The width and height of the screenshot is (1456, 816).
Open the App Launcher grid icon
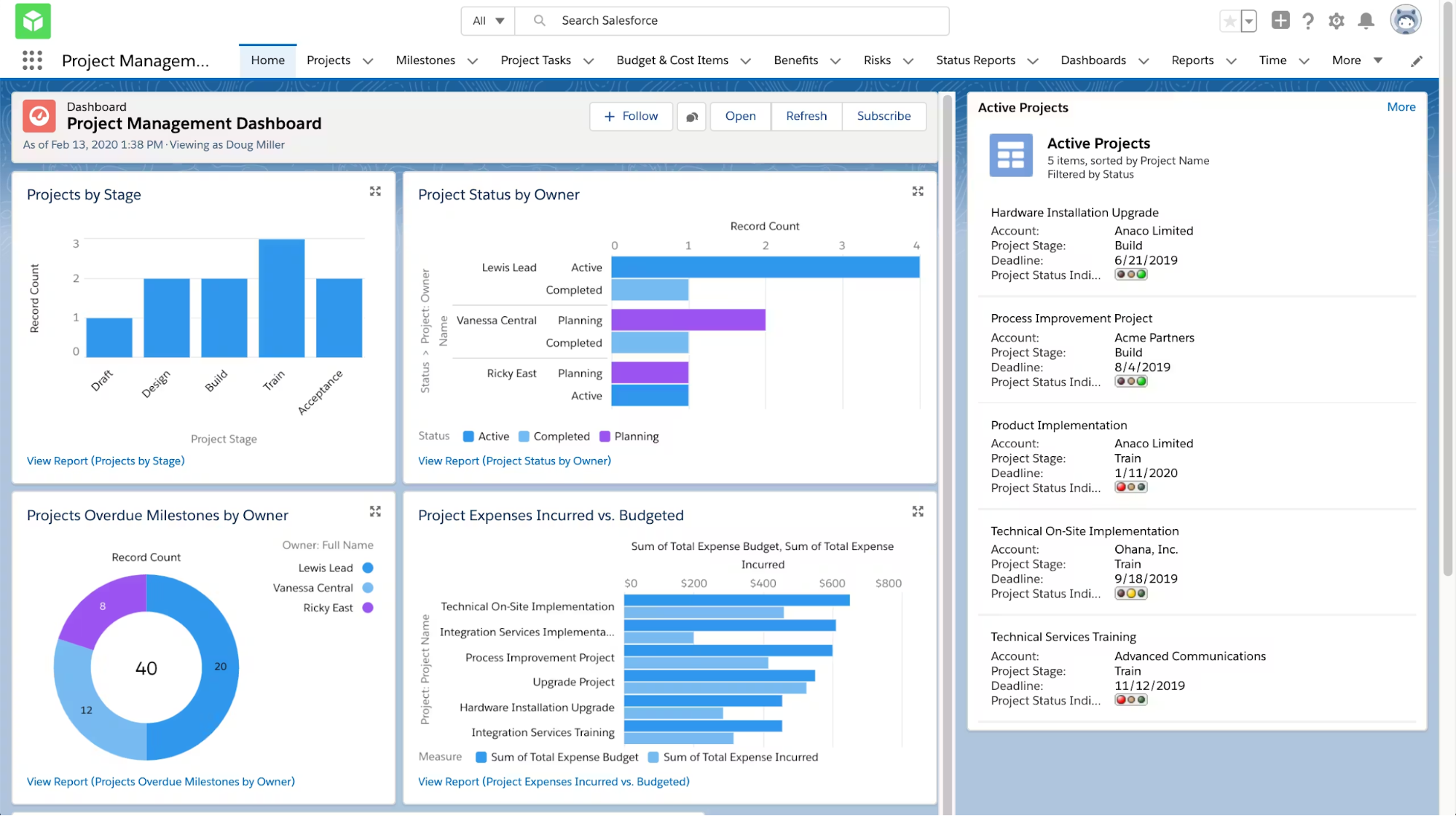32,60
